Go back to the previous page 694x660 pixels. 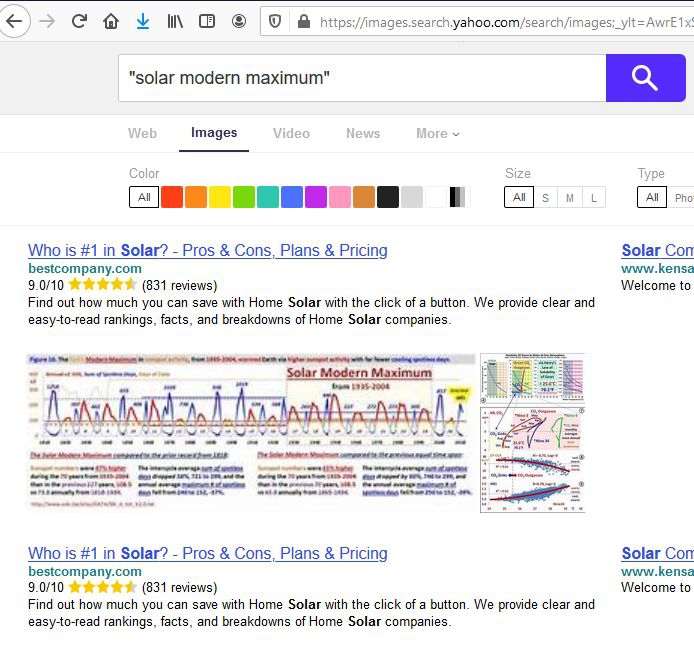[x=15, y=21]
